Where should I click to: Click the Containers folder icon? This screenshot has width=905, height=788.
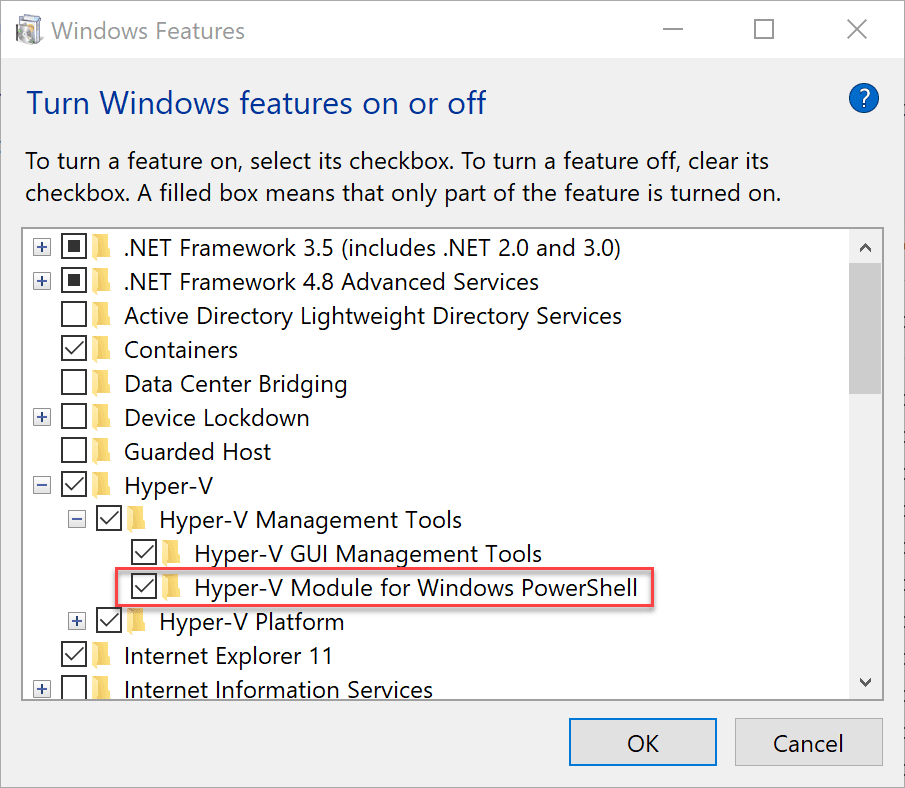point(101,349)
